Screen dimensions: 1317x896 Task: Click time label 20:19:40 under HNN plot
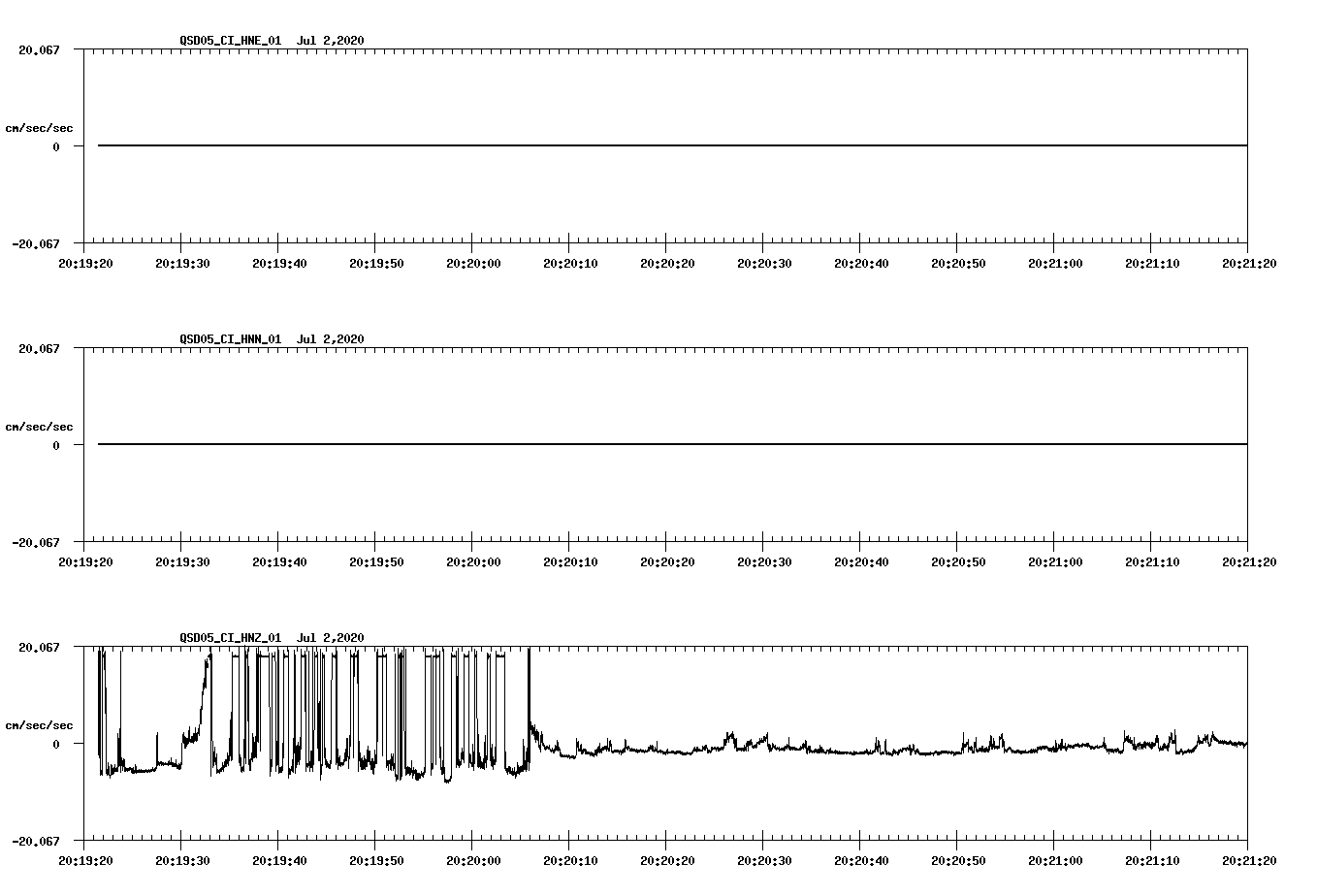279,562
